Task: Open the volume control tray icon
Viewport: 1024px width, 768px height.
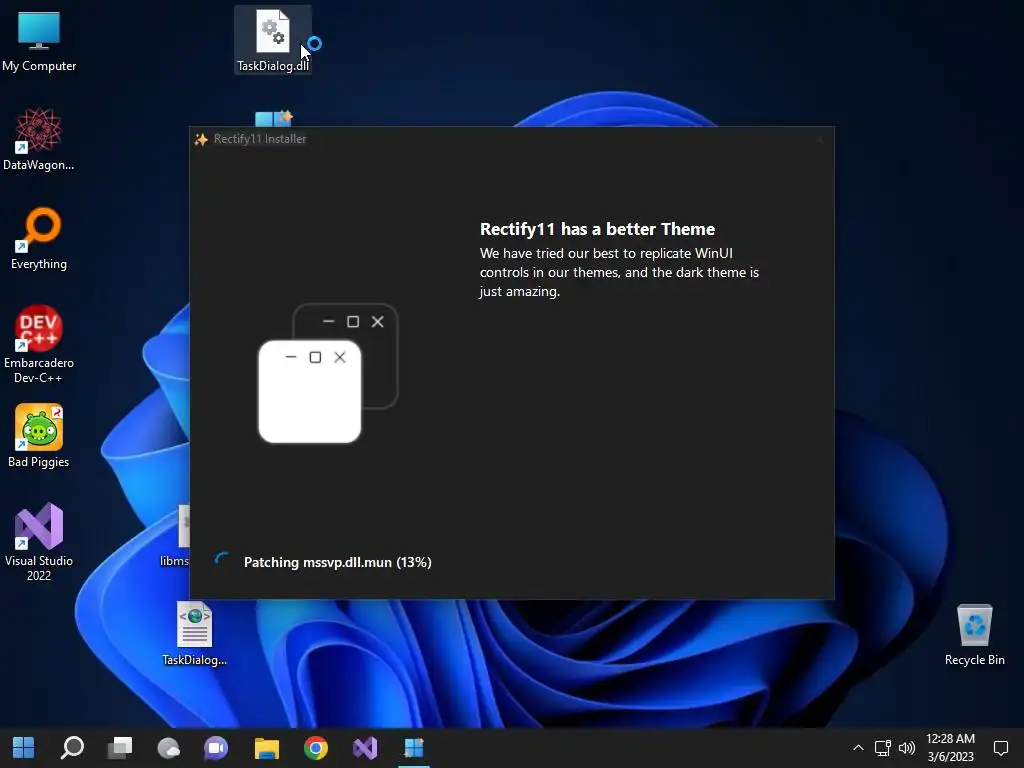Action: [907, 748]
